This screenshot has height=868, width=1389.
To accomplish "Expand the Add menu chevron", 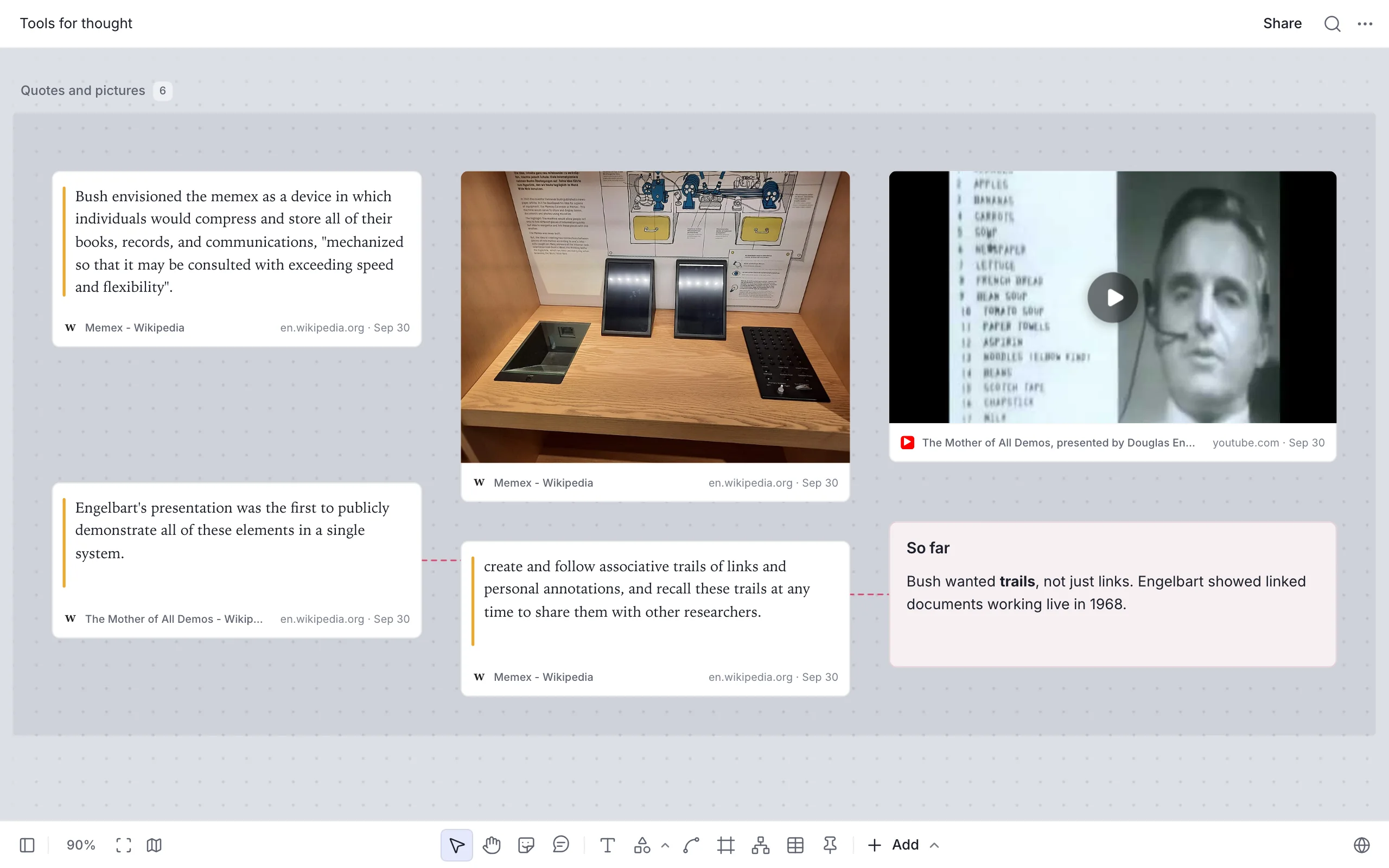I will 934,845.
